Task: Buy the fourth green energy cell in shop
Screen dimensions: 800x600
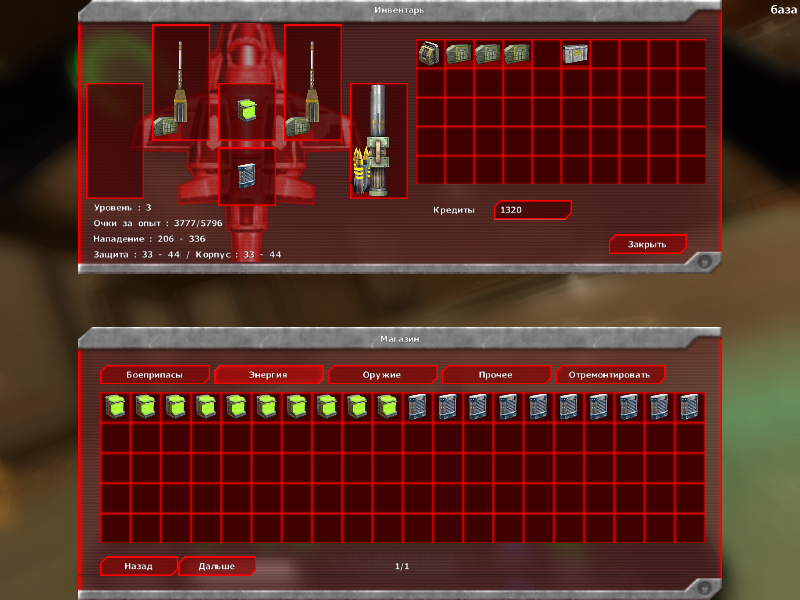Action: 206,407
